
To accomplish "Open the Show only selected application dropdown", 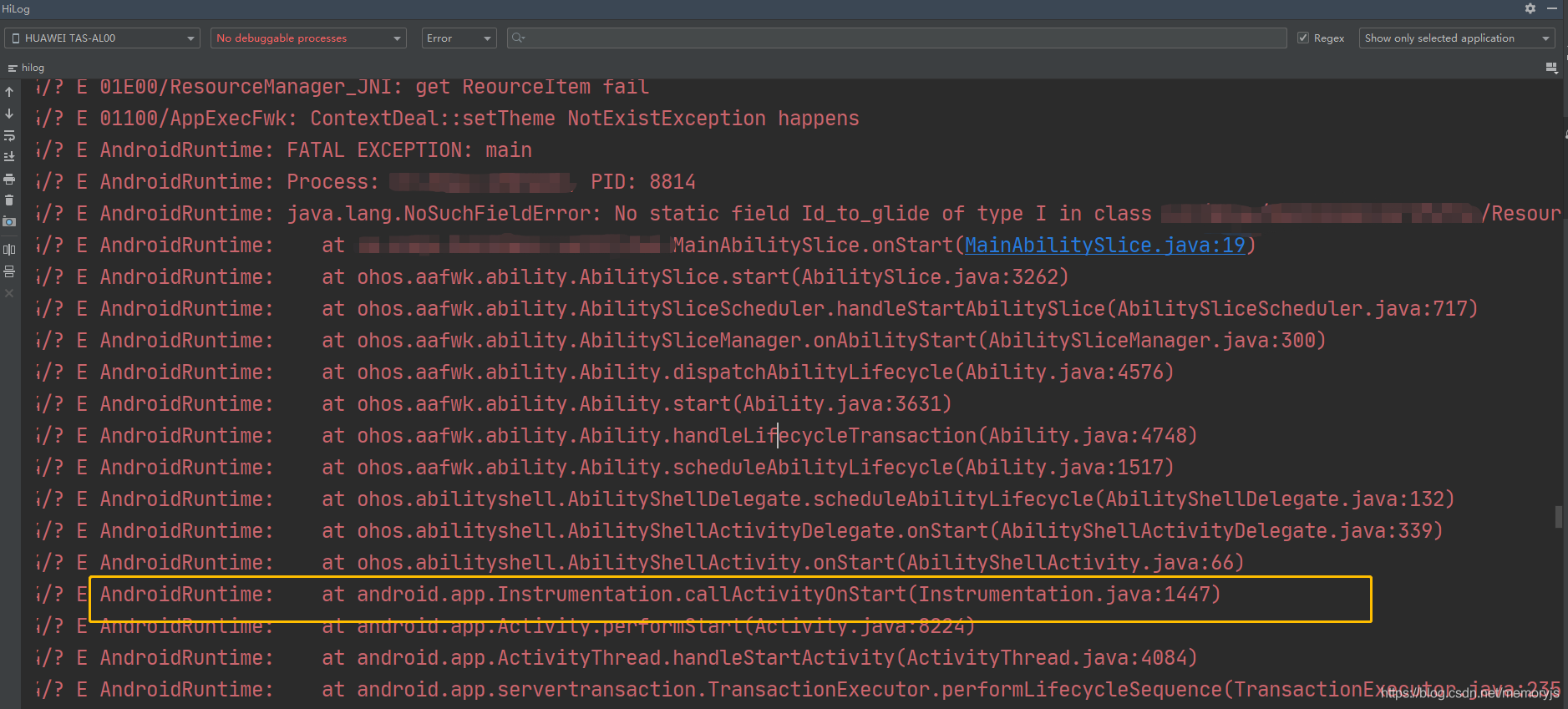I will (1457, 38).
